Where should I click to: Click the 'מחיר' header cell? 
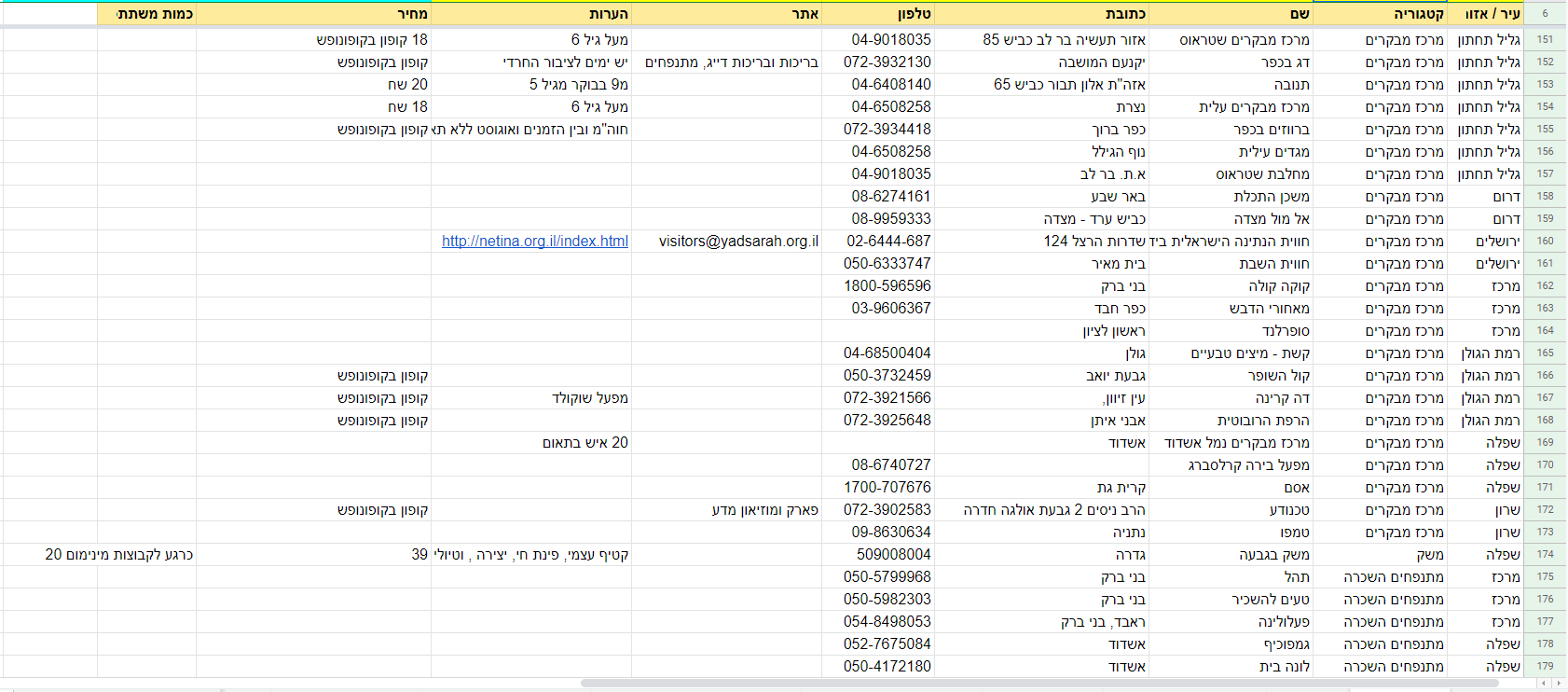click(x=313, y=14)
